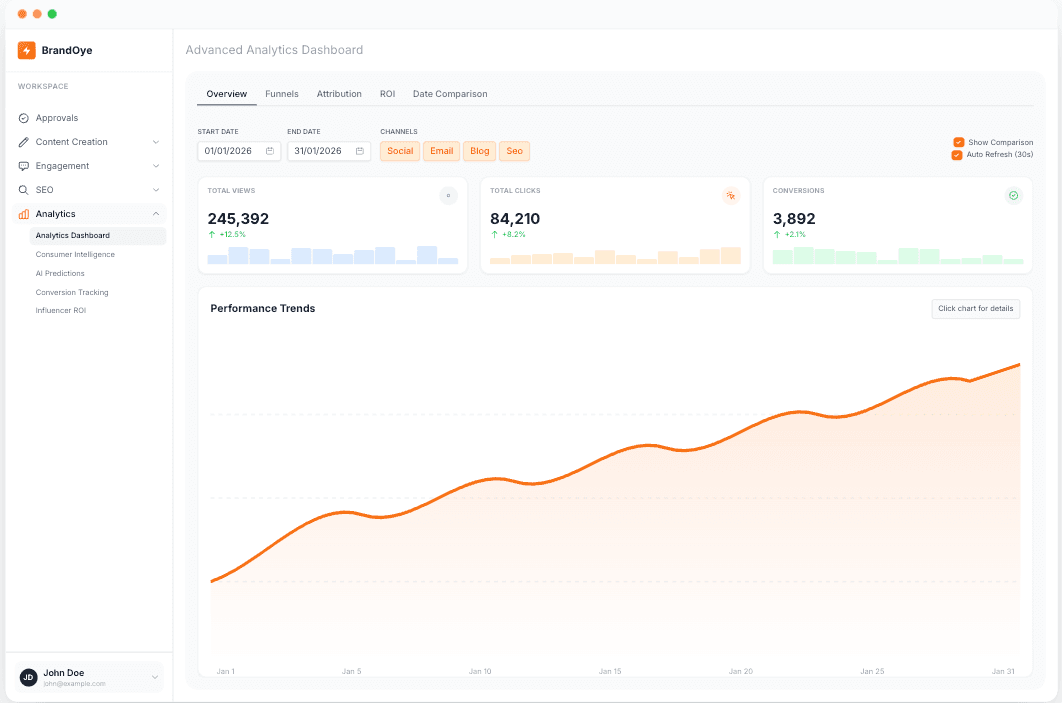The image size is (1062, 703).
Task: Click the BrandOye lightning logo
Action: pyautogui.click(x=27, y=49)
